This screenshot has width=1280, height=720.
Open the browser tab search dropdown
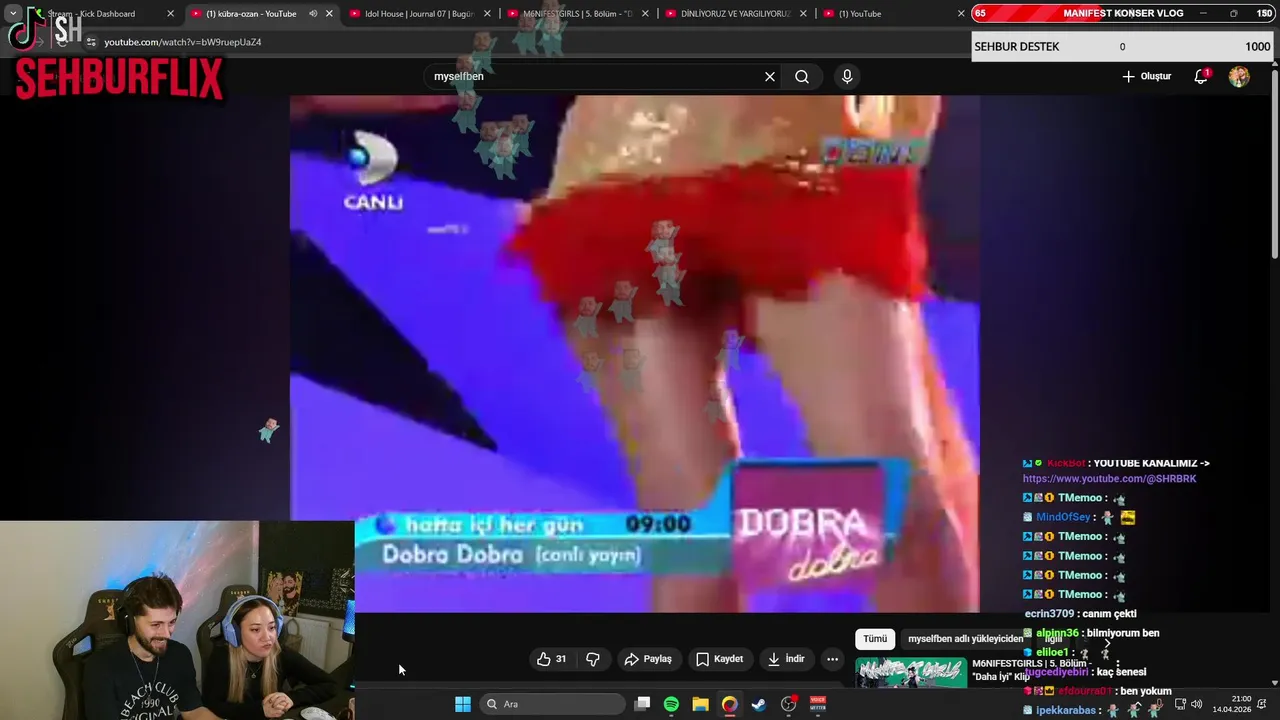(x=13, y=14)
